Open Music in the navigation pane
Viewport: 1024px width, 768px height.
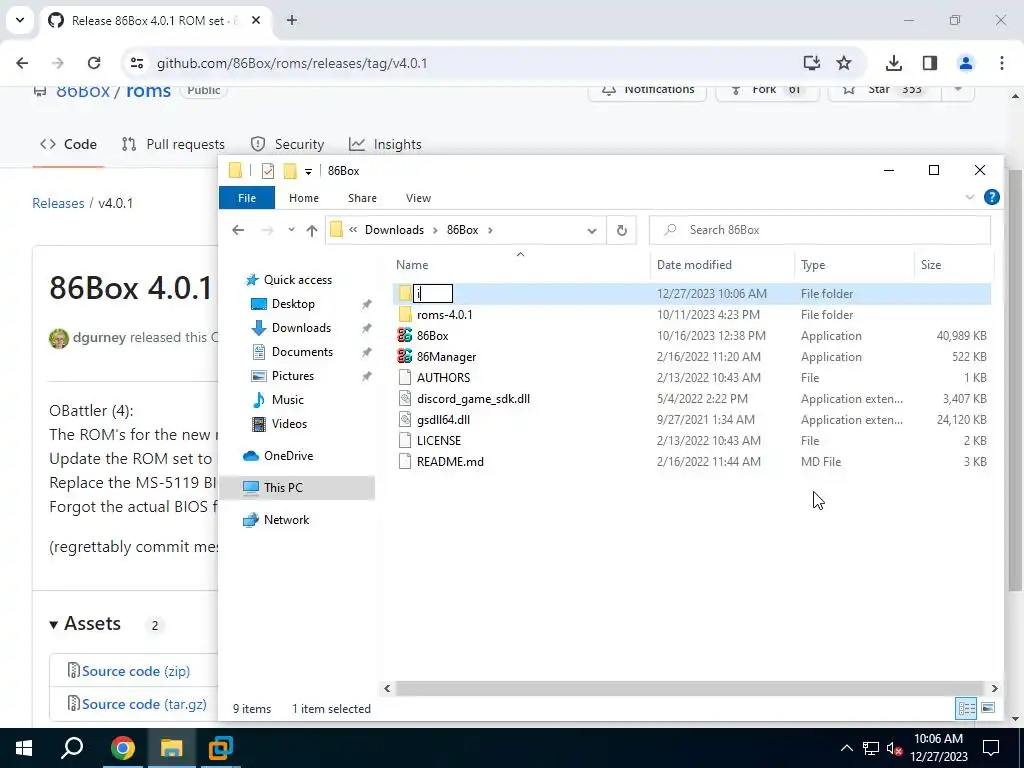287,400
